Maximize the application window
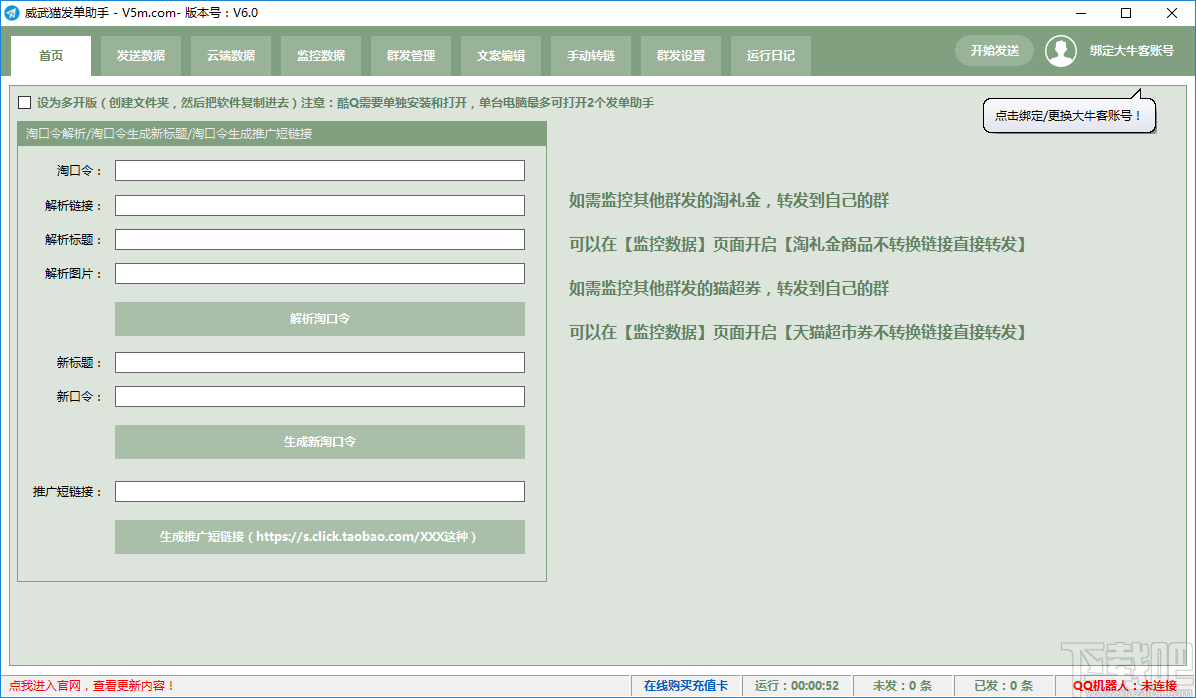Viewport: 1196px width, 698px height. 1126,13
